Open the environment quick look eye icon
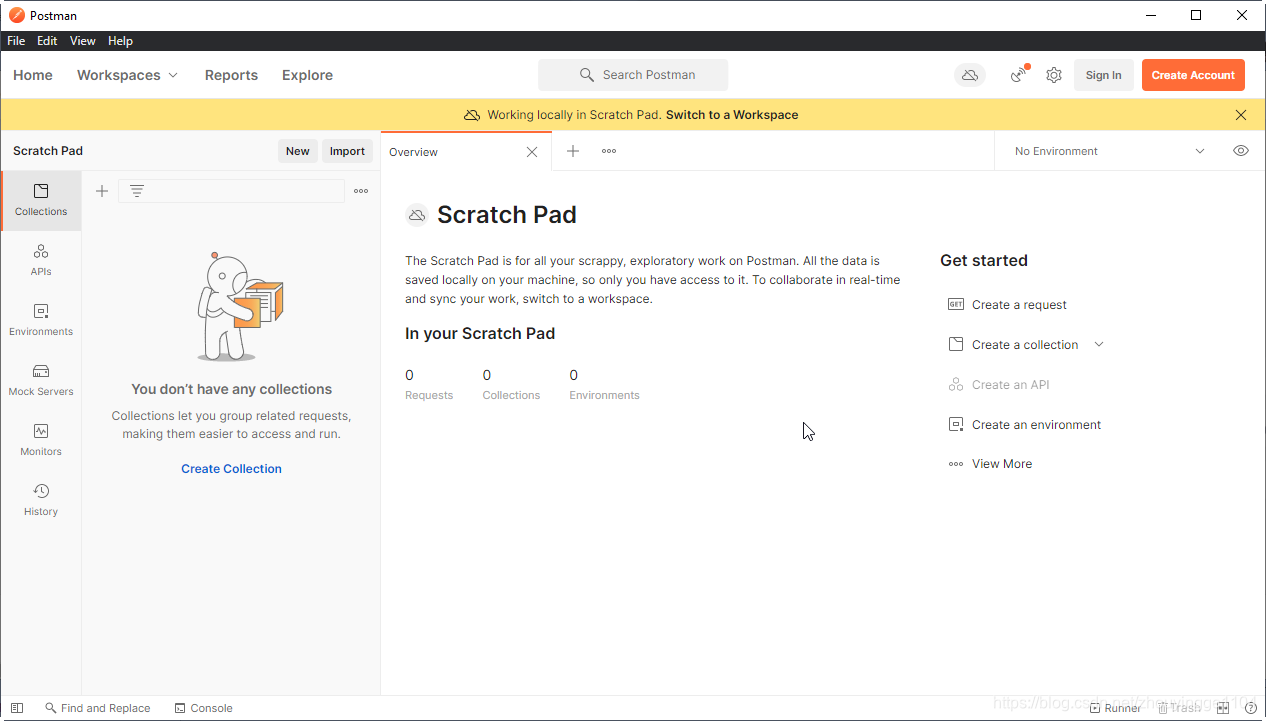 (1240, 150)
